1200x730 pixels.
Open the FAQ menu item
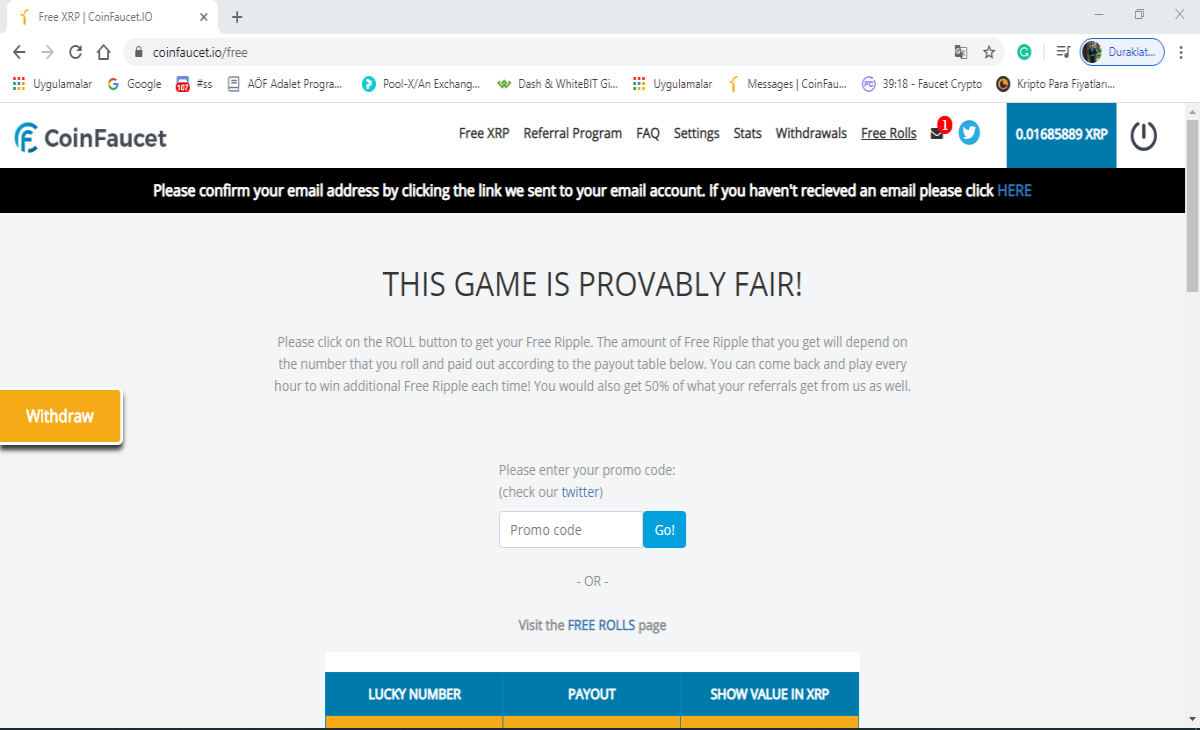tap(648, 133)
